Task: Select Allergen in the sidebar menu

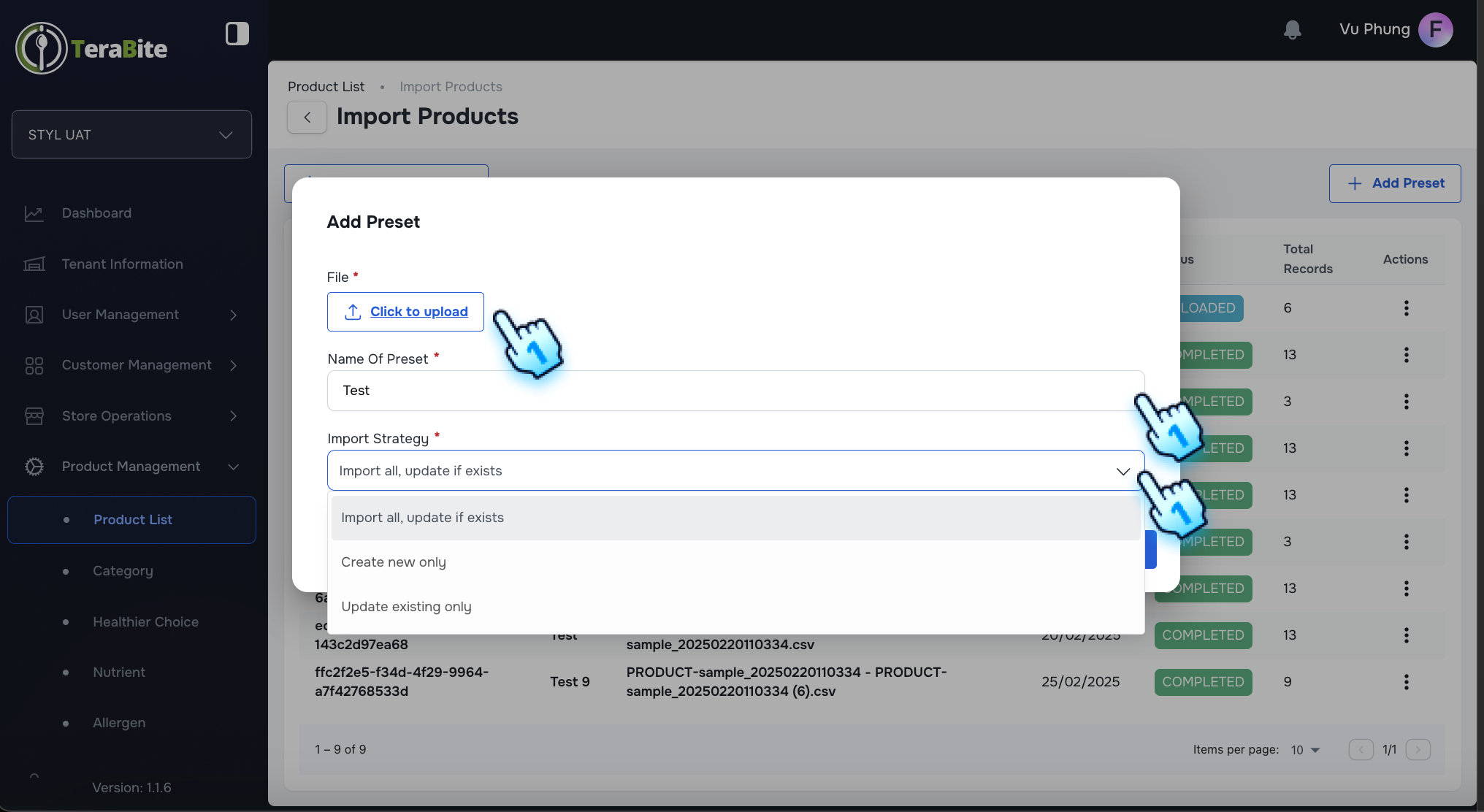Action: 118,723
